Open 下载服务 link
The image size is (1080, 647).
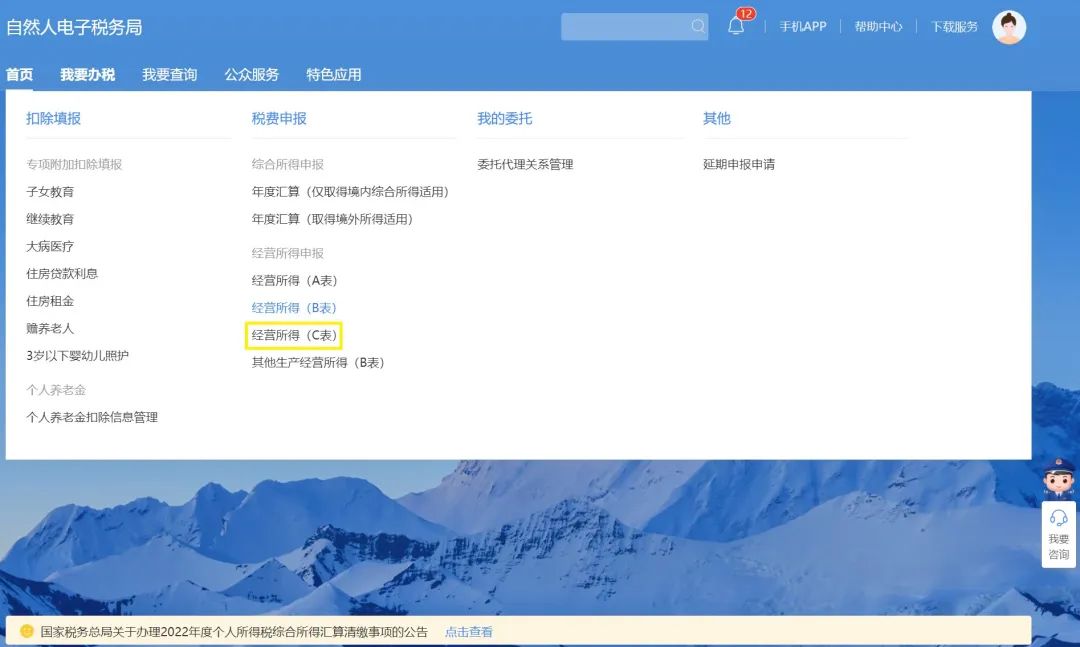pyautogui.click(x=954, y=27)
